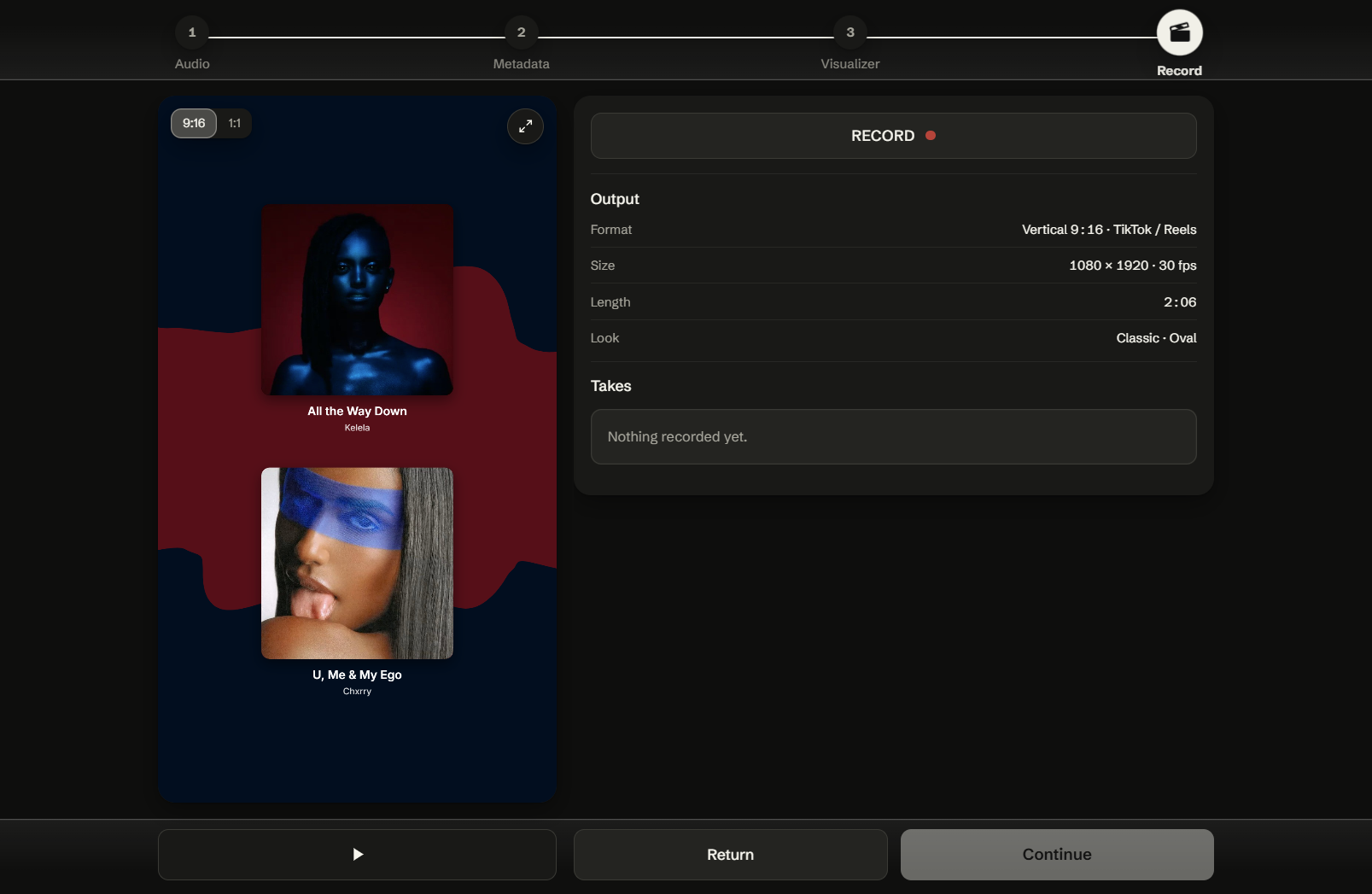1372x894 pixels.
Task: Click the Record step clapperboard icon
Action: (x=1179, y=32)
